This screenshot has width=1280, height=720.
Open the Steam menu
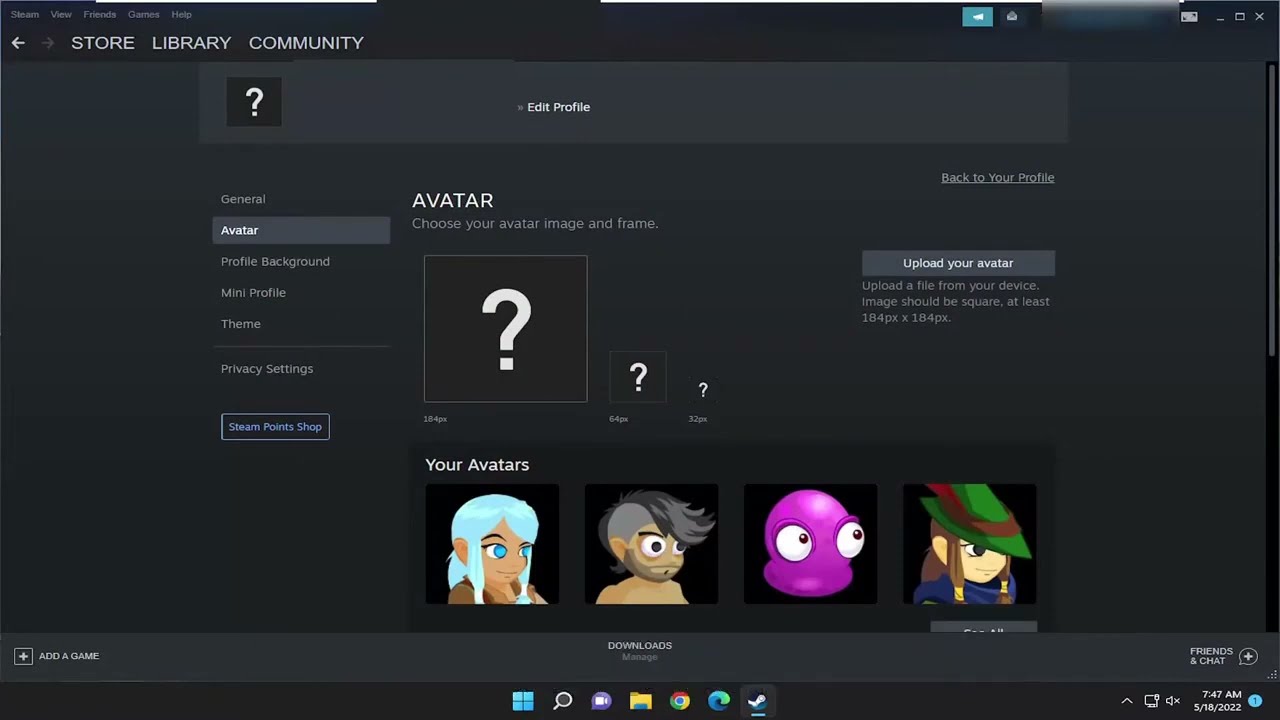(x=25, y=15)
